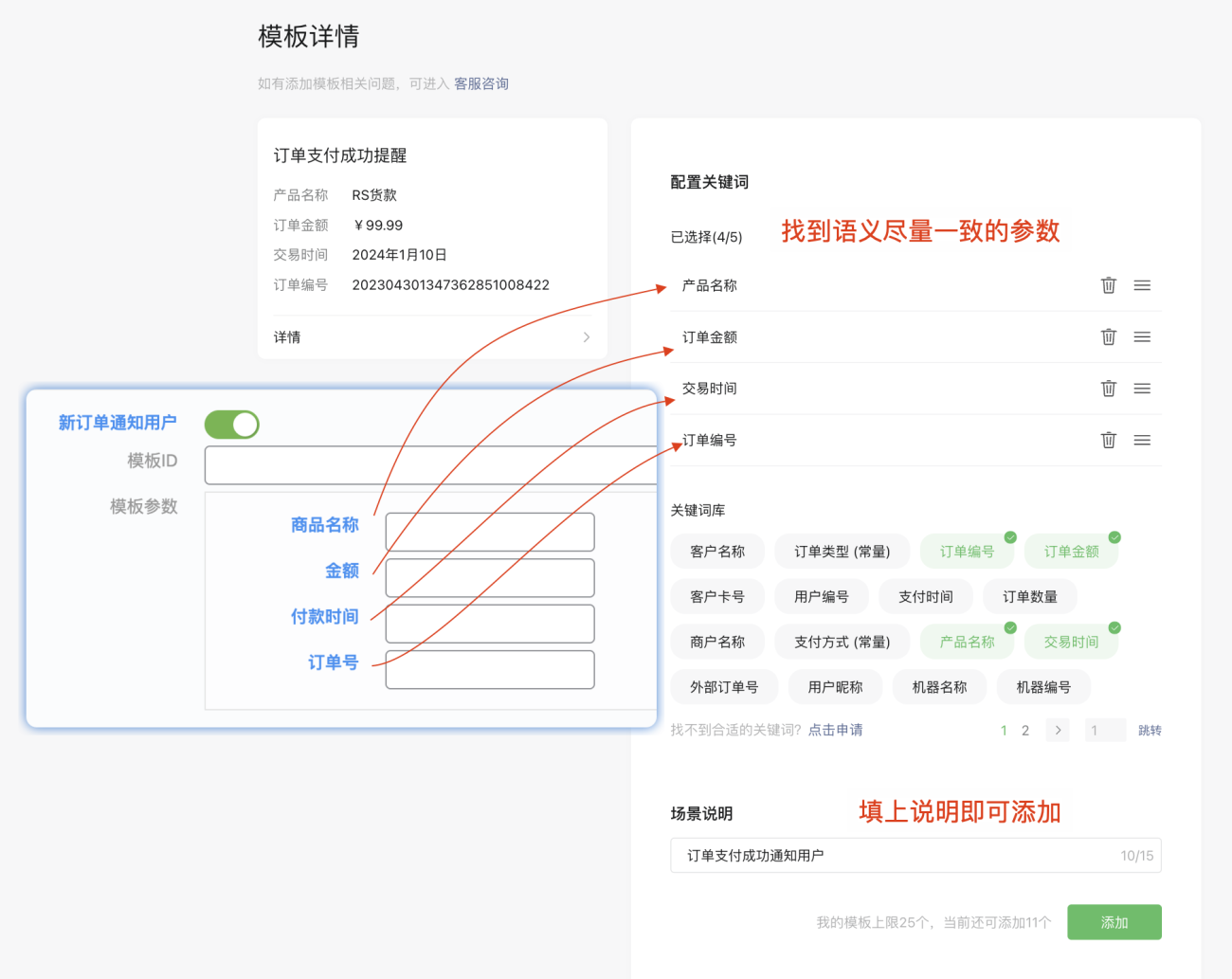This screenshot has width=1232, height=979.
Task: Click the 添加 button
Action: click(x=1114, y=921)
